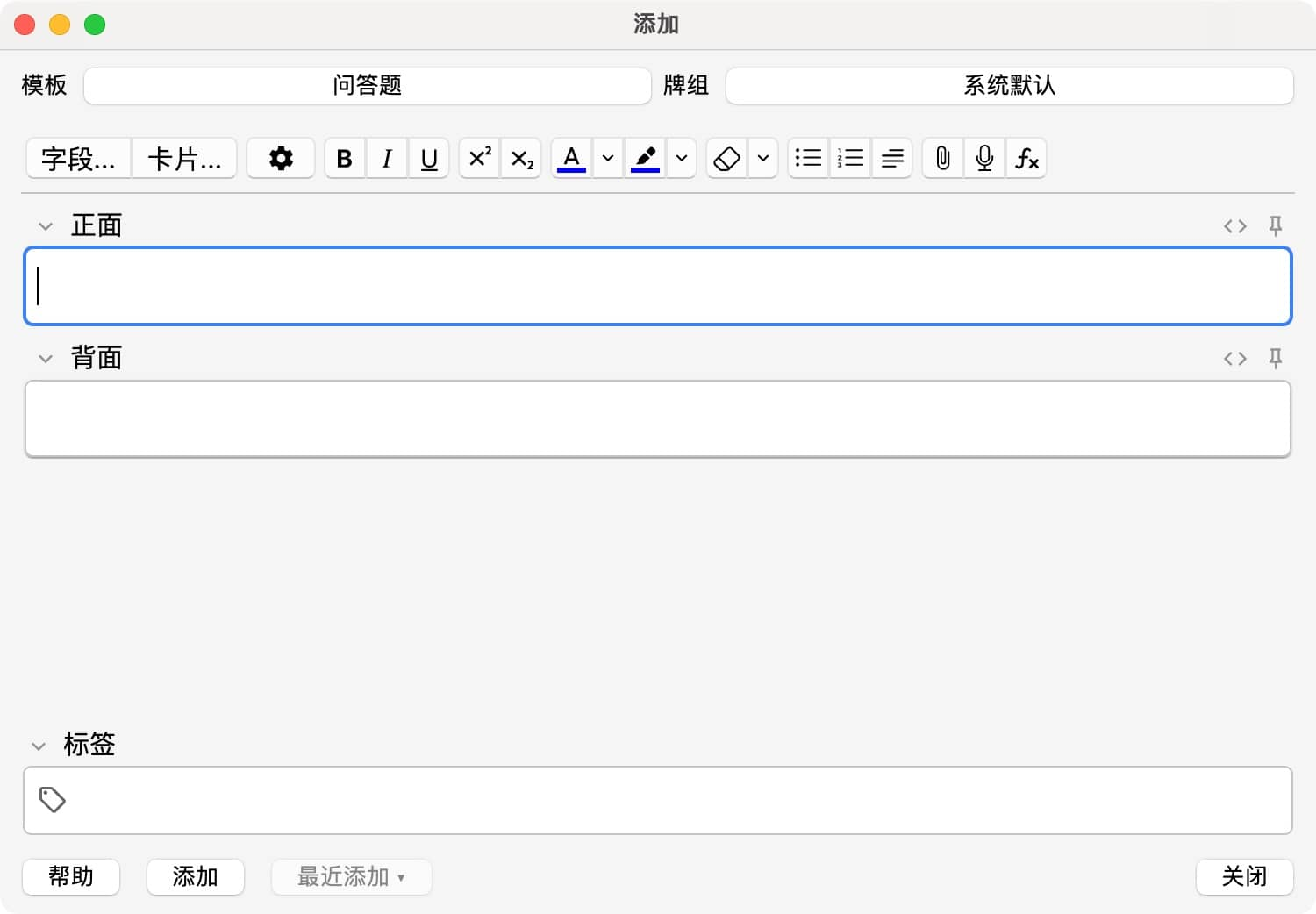
Task: Open the text color dropdown arrow
Action: point(608,159)
